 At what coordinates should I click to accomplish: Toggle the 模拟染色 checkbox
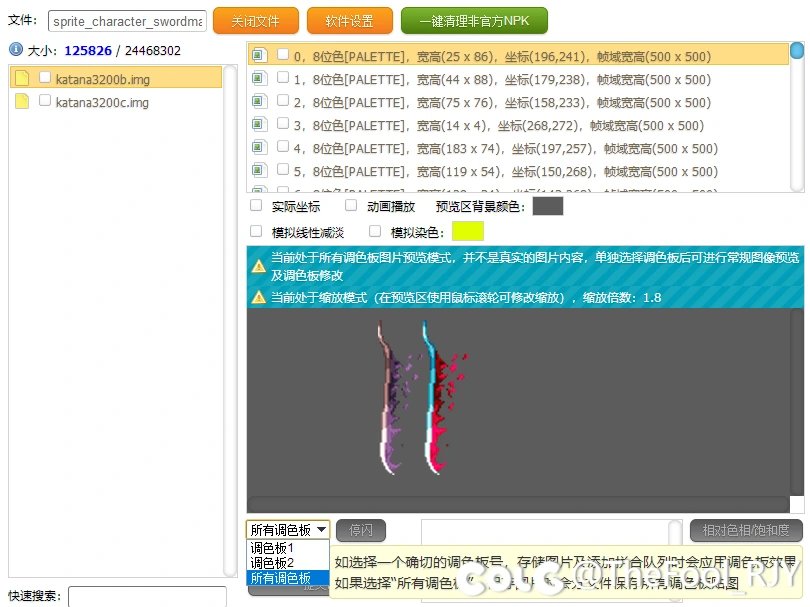(x=375, y=231)
